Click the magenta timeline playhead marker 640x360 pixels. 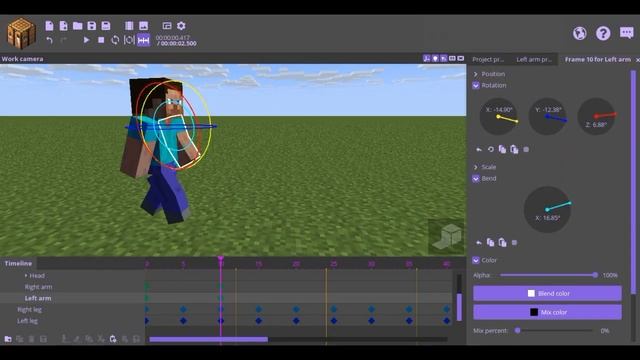(221, 259)
